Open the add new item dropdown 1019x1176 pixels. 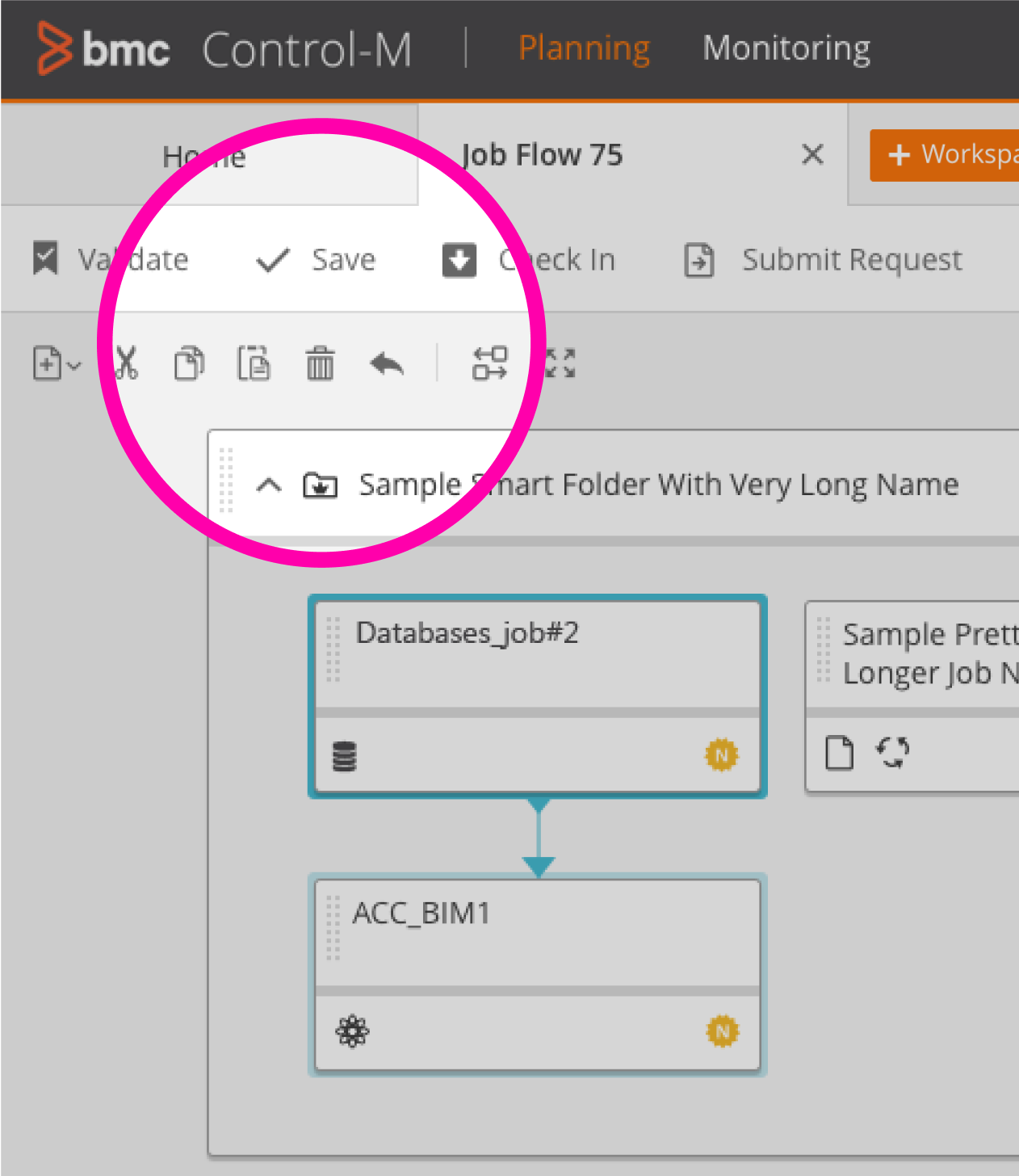[x=57, y=363]
